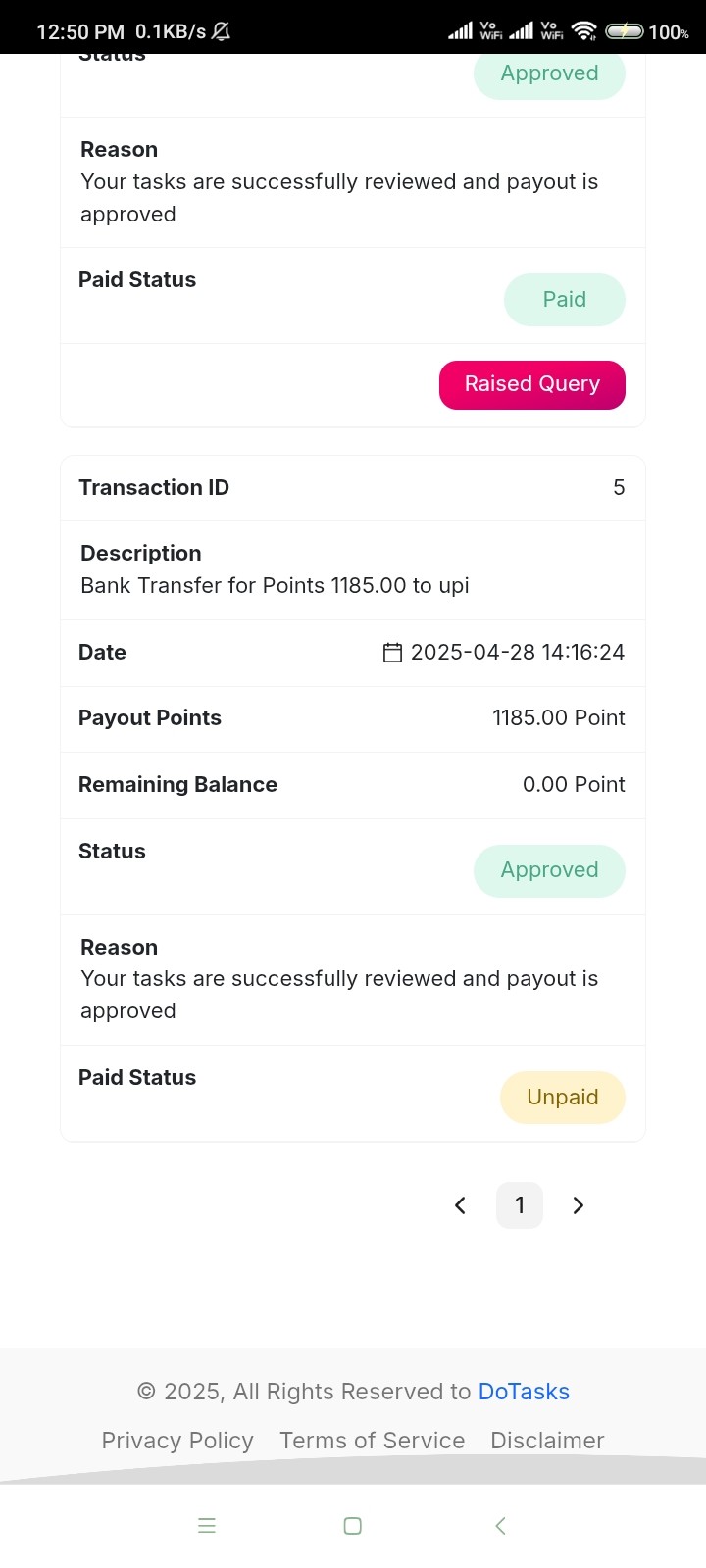Tap Android back arrow icon
The height and width of the screenshot is (1568, 706).
tap(500, 1526)
